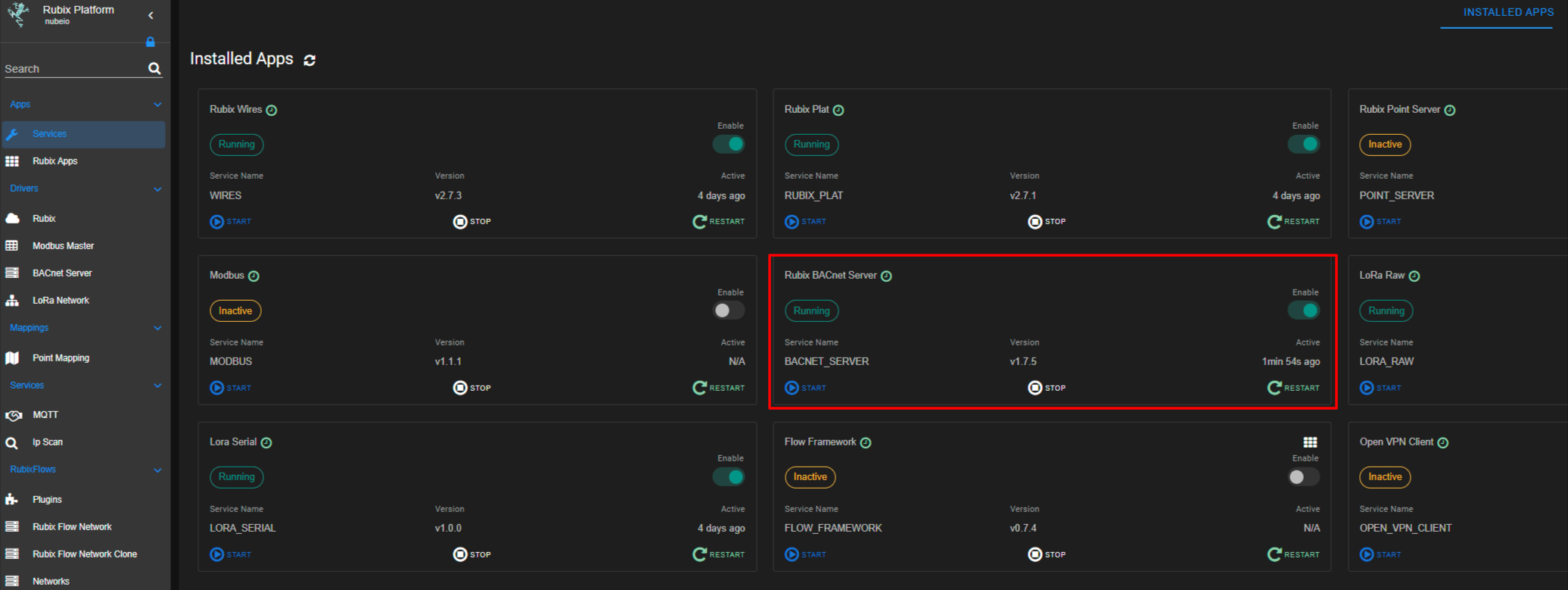Collapse the Apps section in sidebar
Image resolution: width=1568 pixels, height=590 pixels.
click(x=157, y=105)
